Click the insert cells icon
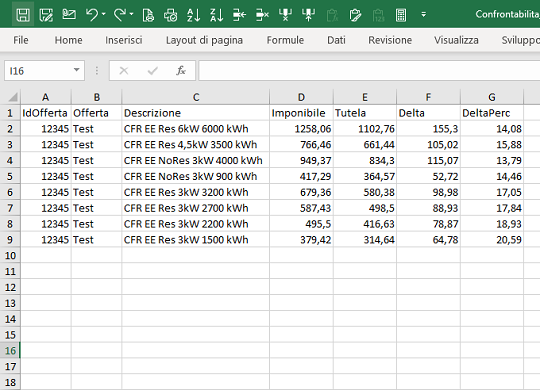The width and height of the screenshot is (540, 390). (x=239, y=15)
